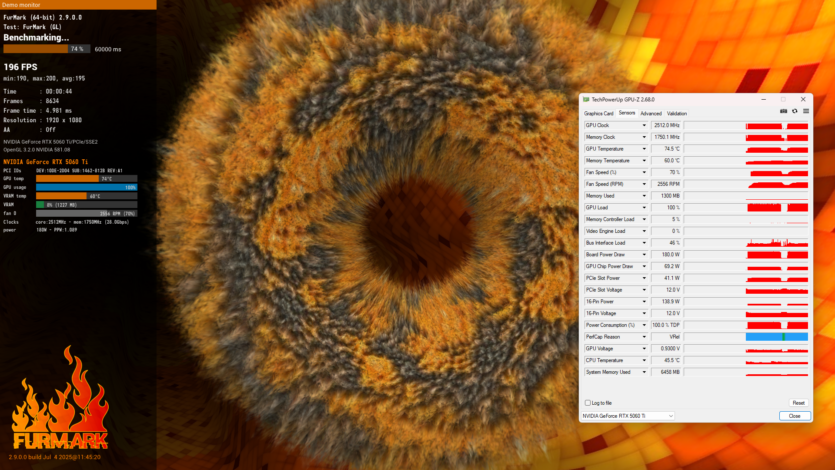Open the Advanced tab

[x=651, y=113]
